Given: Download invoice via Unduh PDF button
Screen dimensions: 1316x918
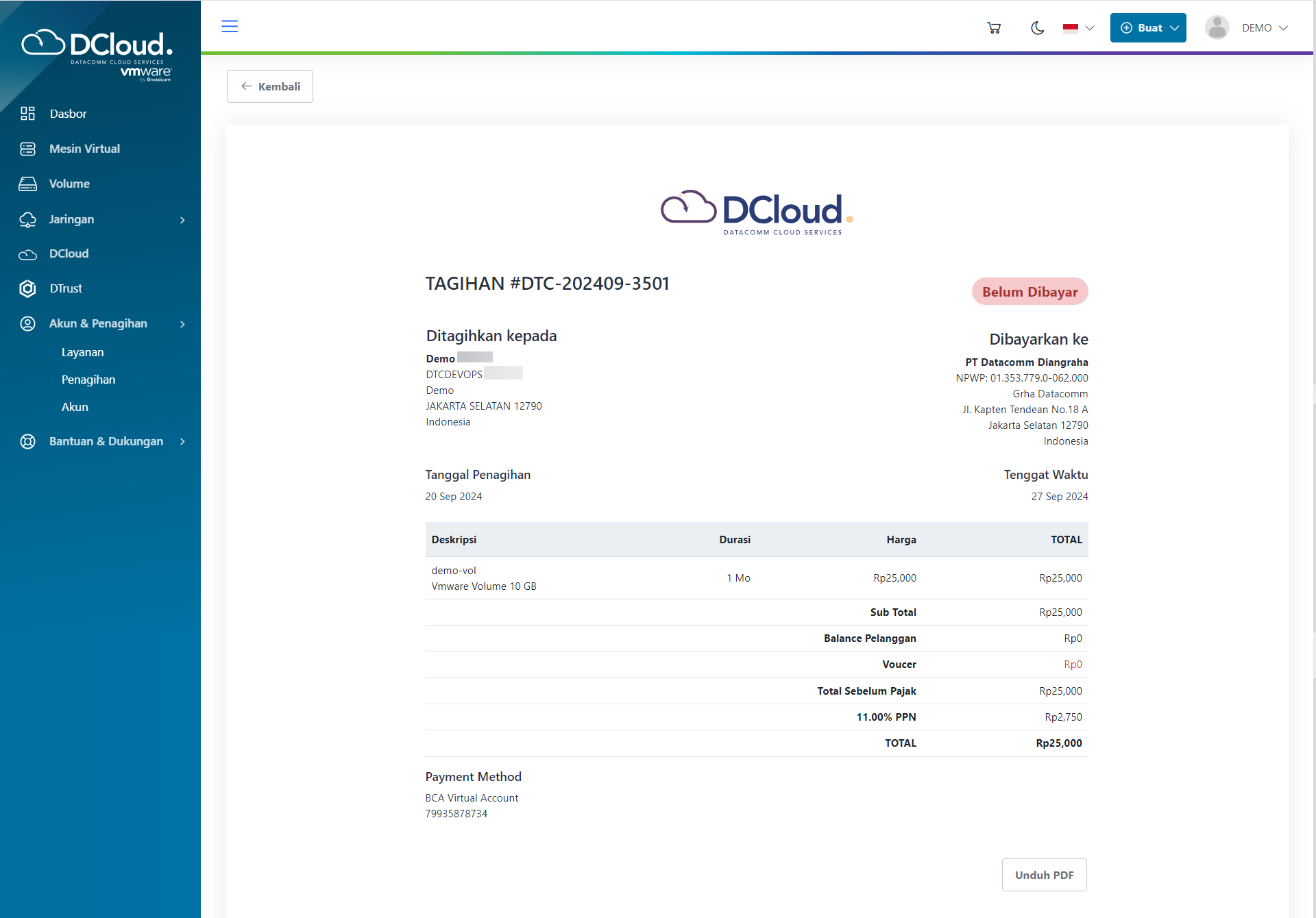Looking at the screenshot, I should pos(1044,875).
